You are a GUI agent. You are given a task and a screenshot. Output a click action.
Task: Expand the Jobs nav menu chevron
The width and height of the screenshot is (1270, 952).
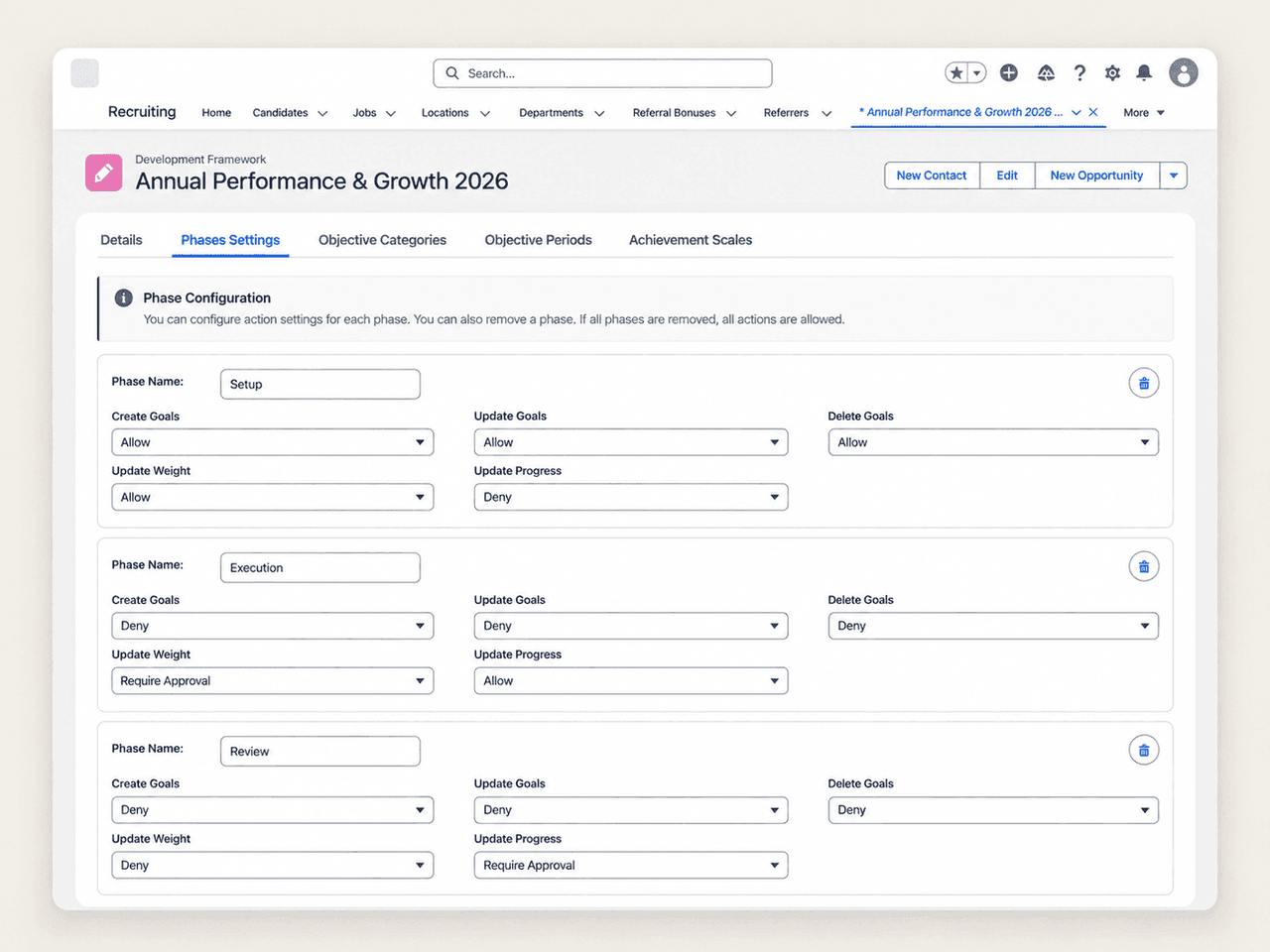tap(391, 113)
